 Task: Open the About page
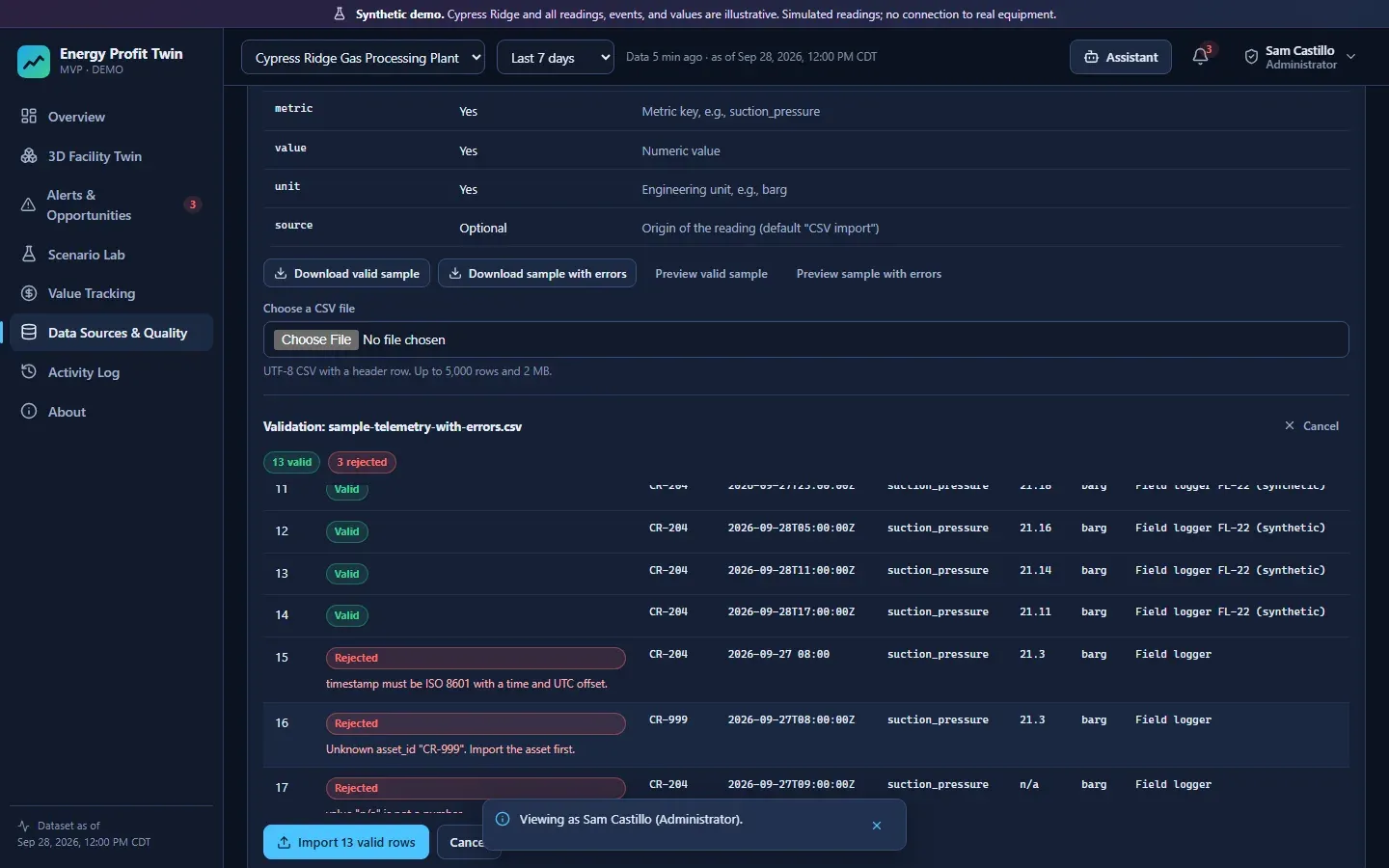(x=111, y=412)
